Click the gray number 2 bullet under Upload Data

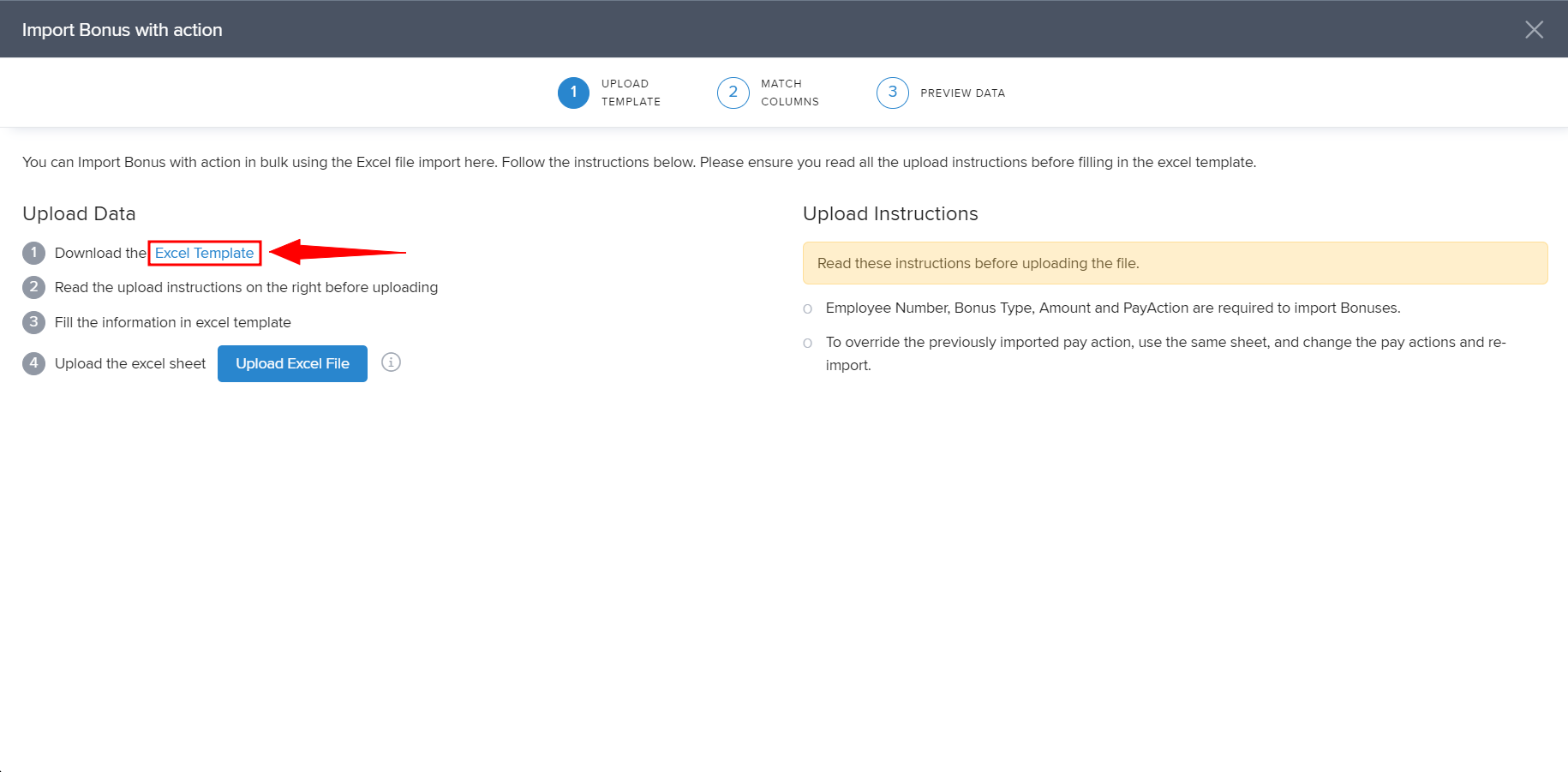point(33,287)
